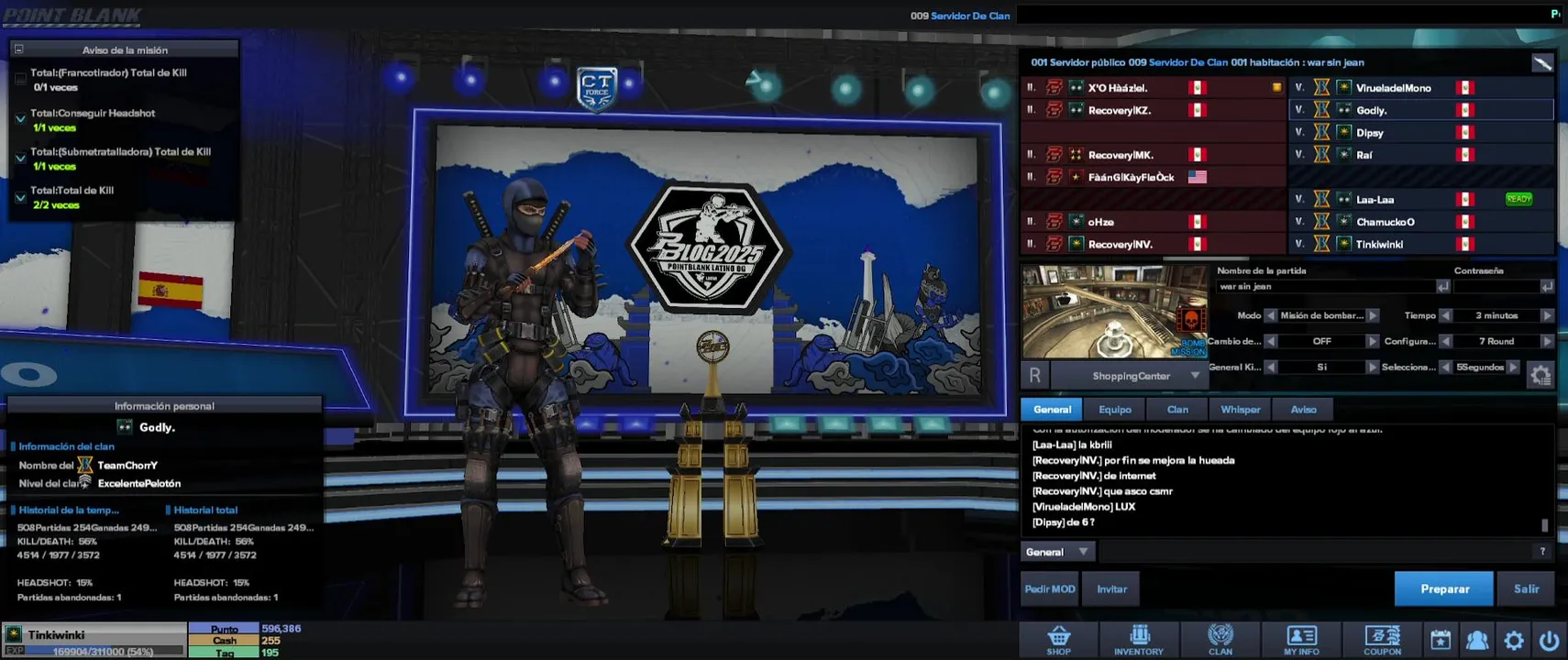
Task: Click the left arrow of Modo selector
Action: (1271, 315)
